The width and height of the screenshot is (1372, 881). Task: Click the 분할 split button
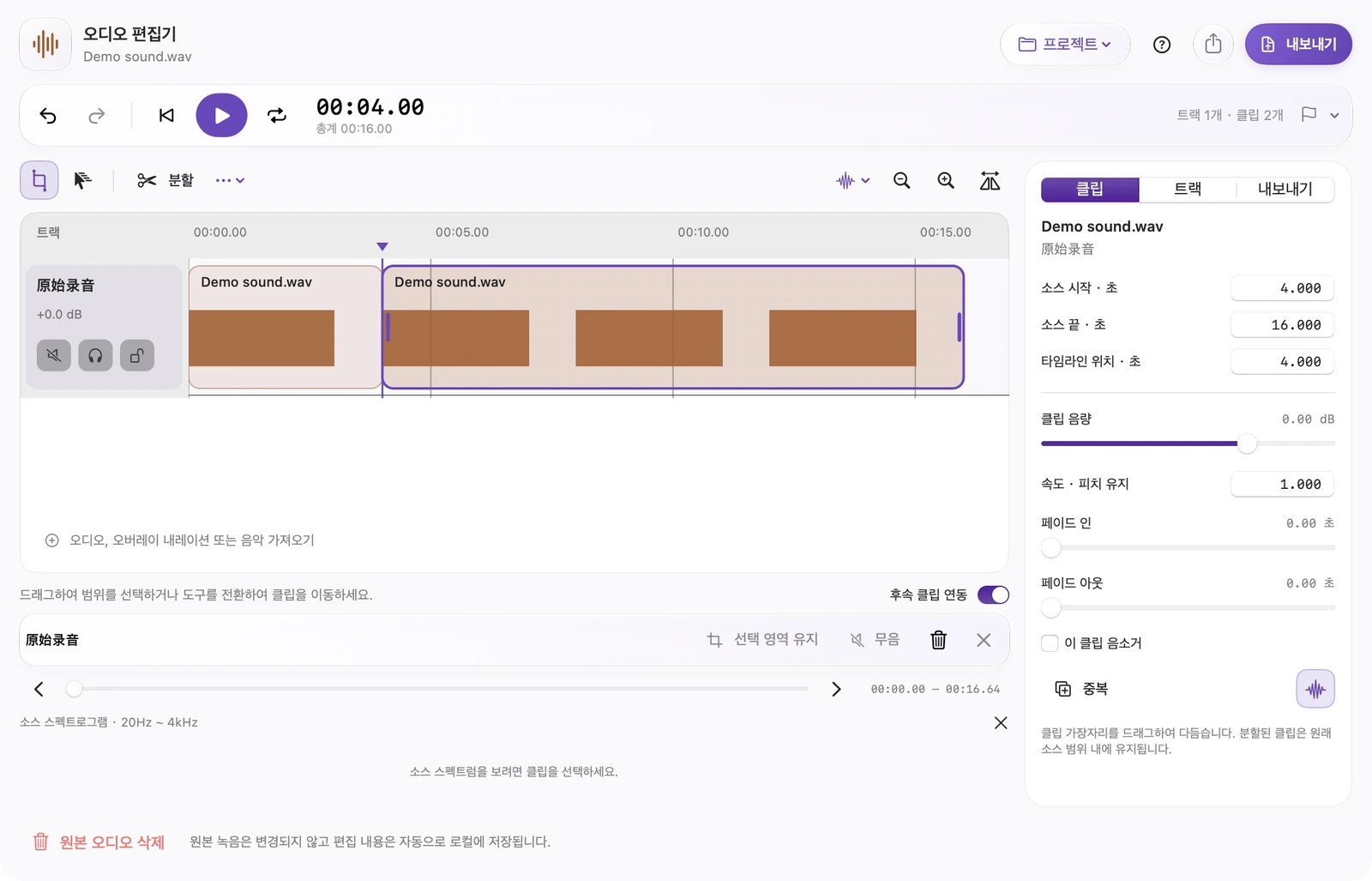point(165,180)
